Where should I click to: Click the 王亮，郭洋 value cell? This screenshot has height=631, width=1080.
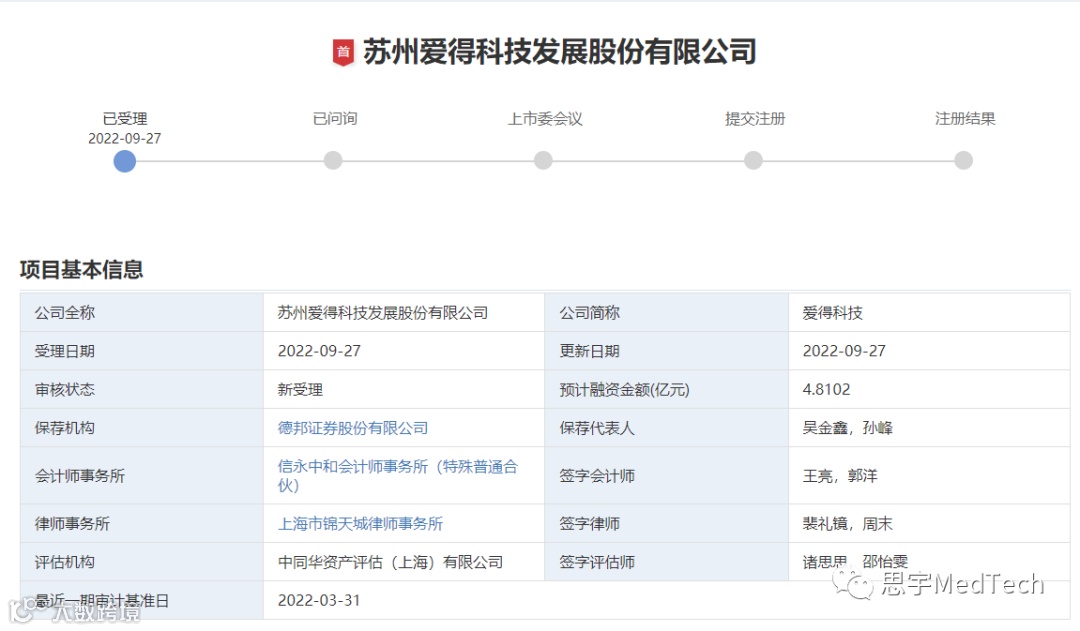click(x=929, y=475)
